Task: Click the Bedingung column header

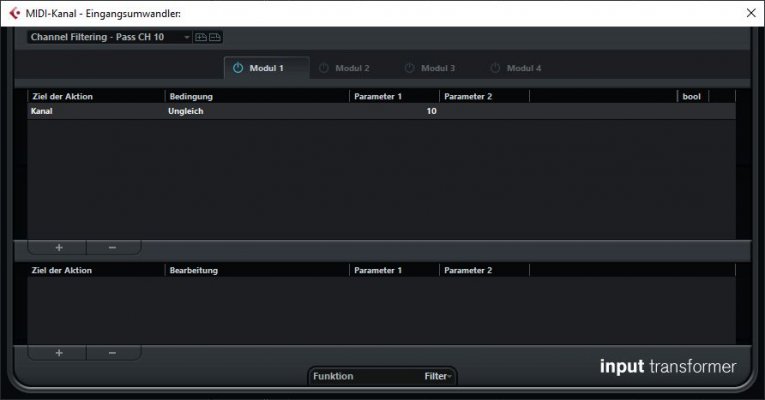Action: tap(257, 97)
